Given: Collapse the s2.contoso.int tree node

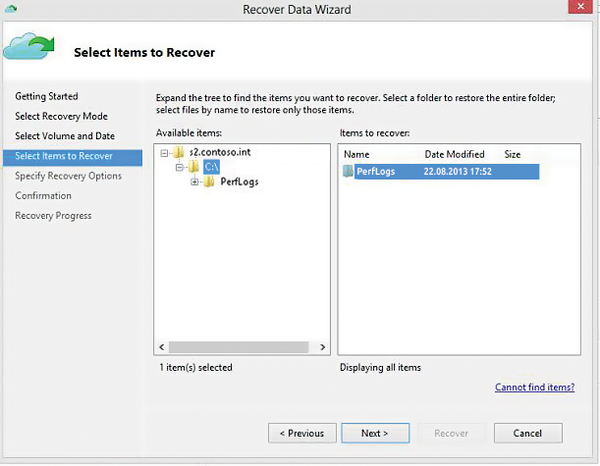Looking at the screenshot, I should 164,153.
